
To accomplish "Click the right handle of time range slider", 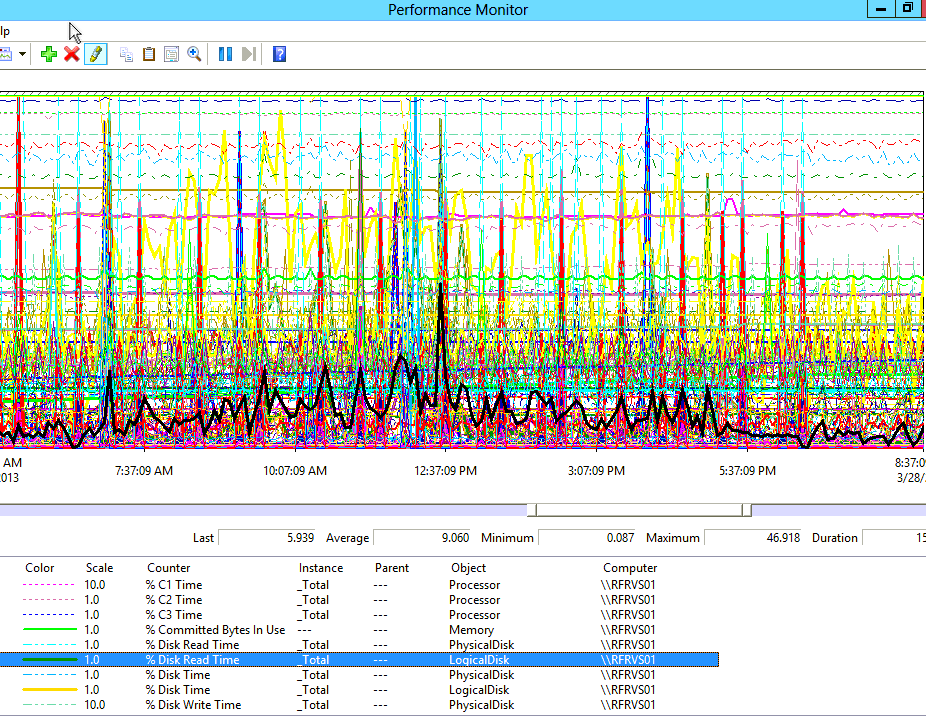I will tap(746, 510).
